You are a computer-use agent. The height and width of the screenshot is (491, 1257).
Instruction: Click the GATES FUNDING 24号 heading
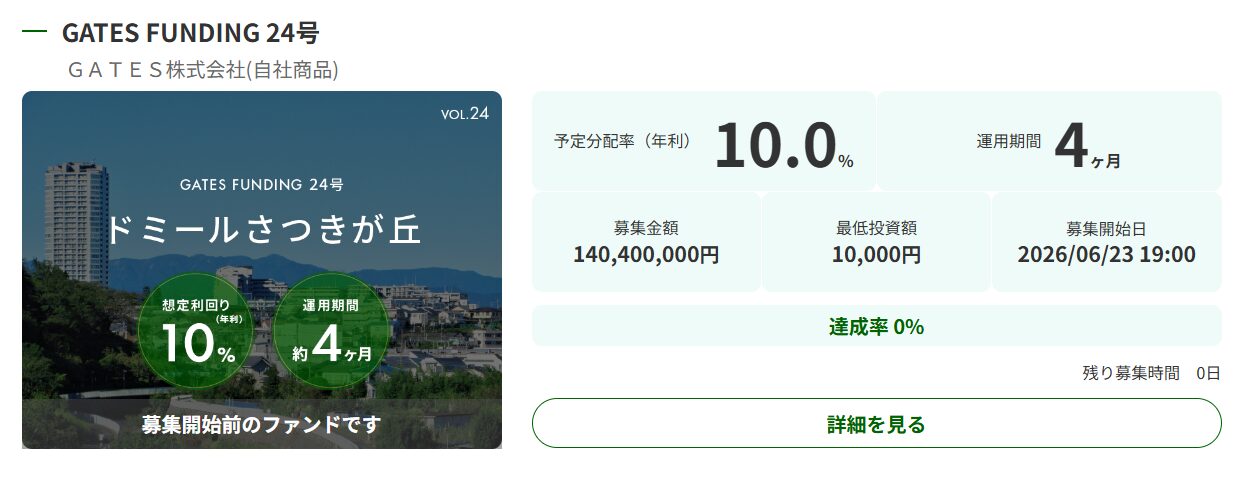pyautogui.click(x=190, y=33)
